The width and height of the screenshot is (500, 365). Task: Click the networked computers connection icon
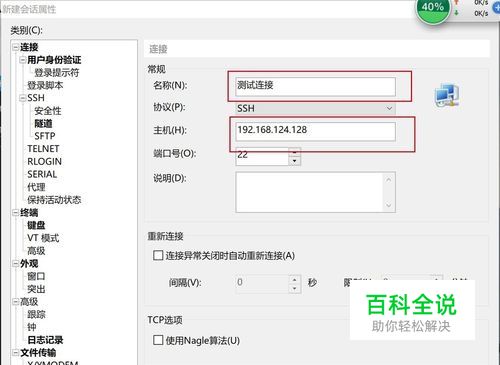447,96
